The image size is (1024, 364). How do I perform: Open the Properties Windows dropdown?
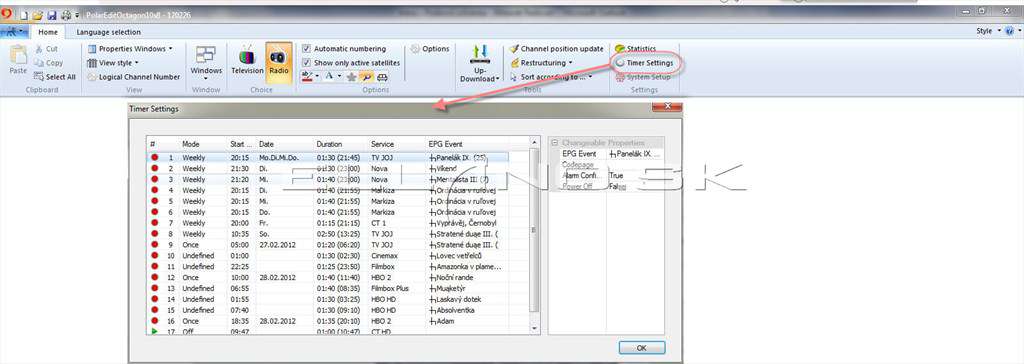point(131,48)
